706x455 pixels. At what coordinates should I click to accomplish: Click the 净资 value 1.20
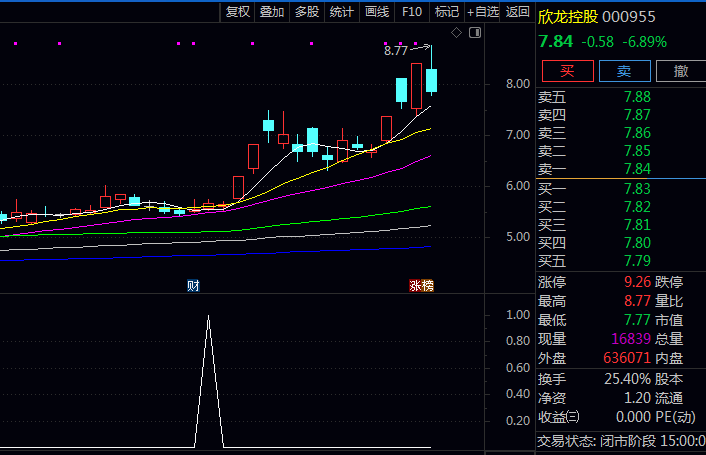pyautogui.click(x=637, y=398)
